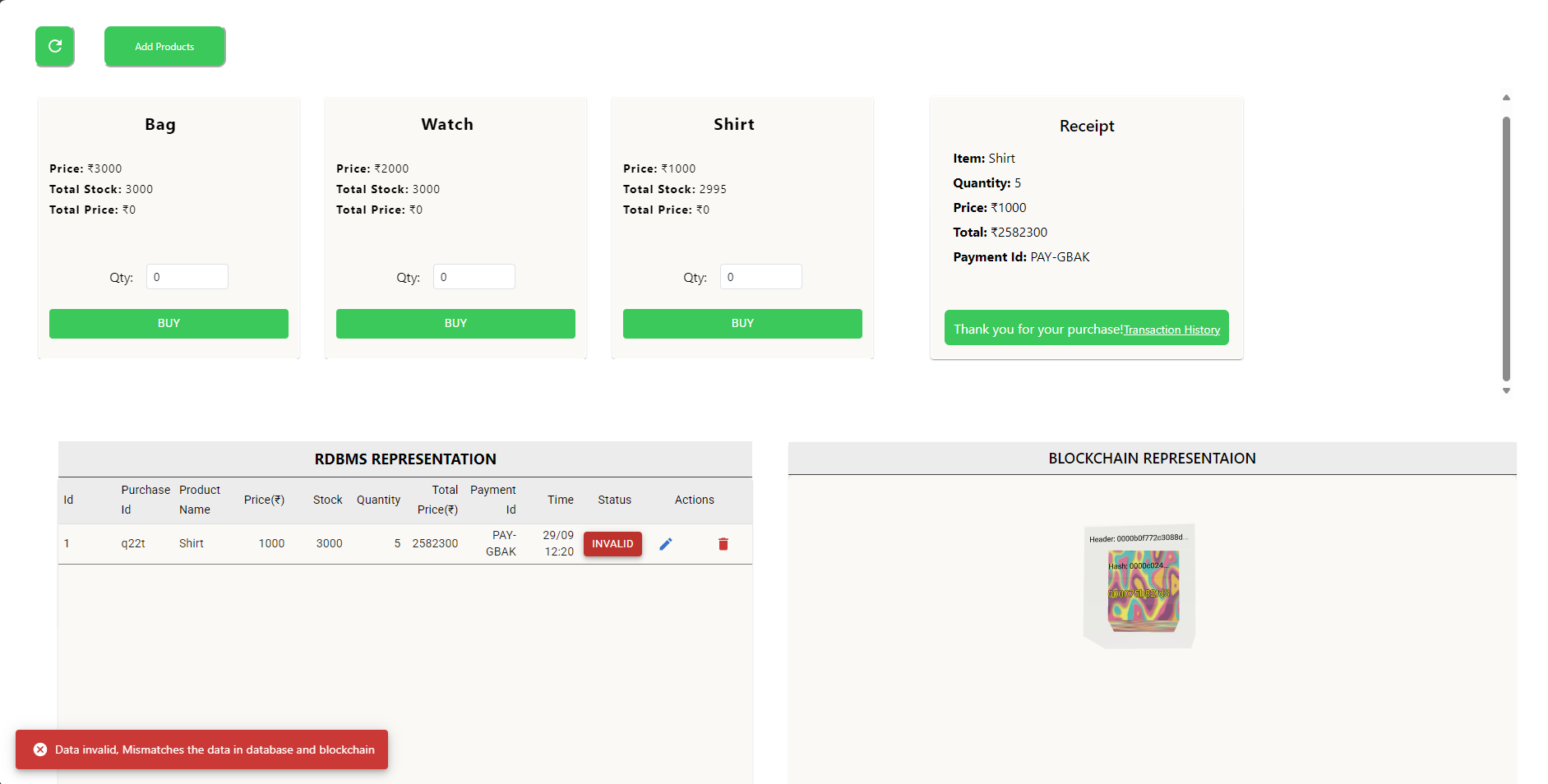Delete the Shirt record with trash icon
Image resolution: width=1548 pixels, height=784 pixels.
coord(723,544)
